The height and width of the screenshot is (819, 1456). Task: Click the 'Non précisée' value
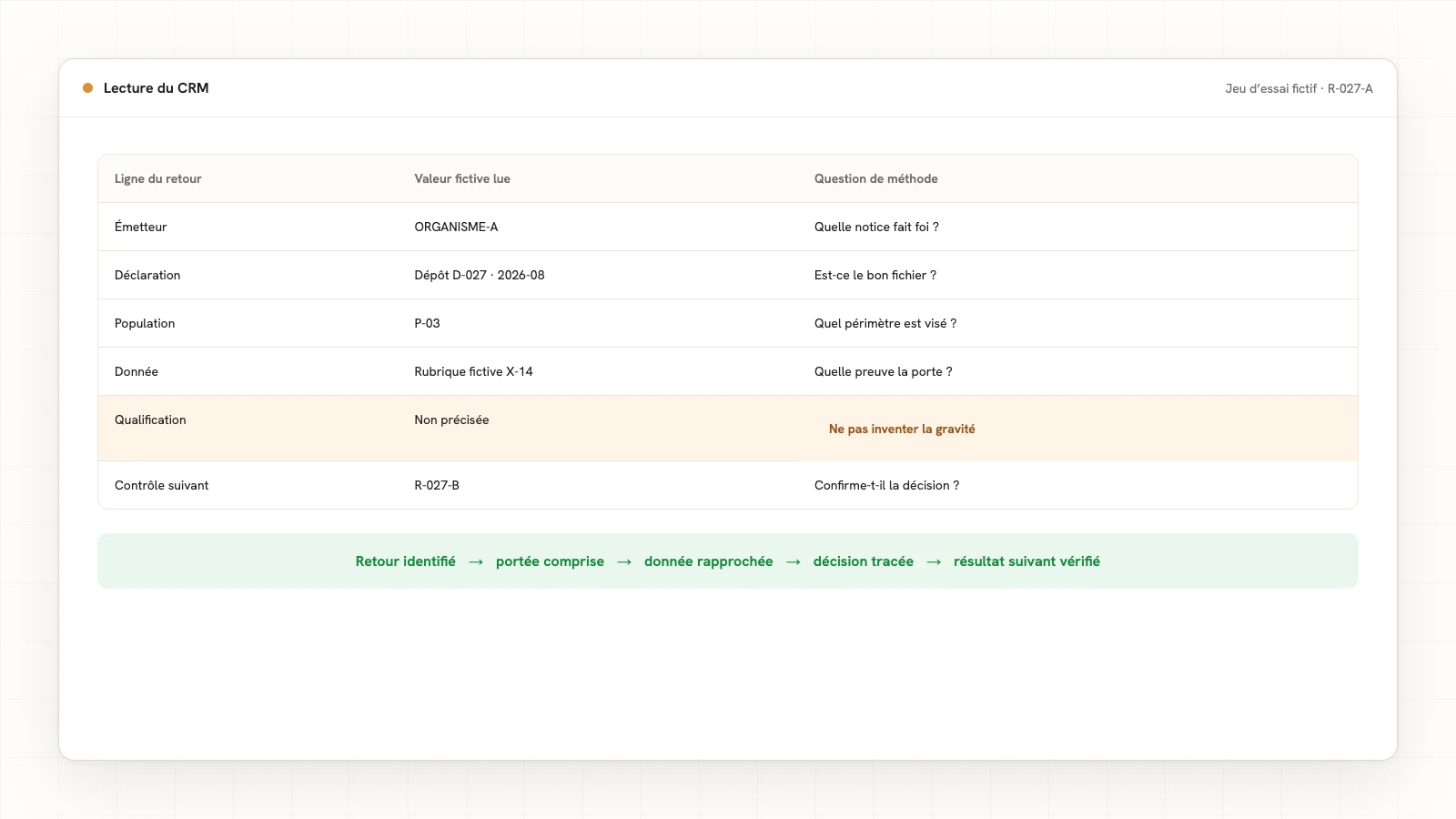pyautogui.click(x=451, y=420)
